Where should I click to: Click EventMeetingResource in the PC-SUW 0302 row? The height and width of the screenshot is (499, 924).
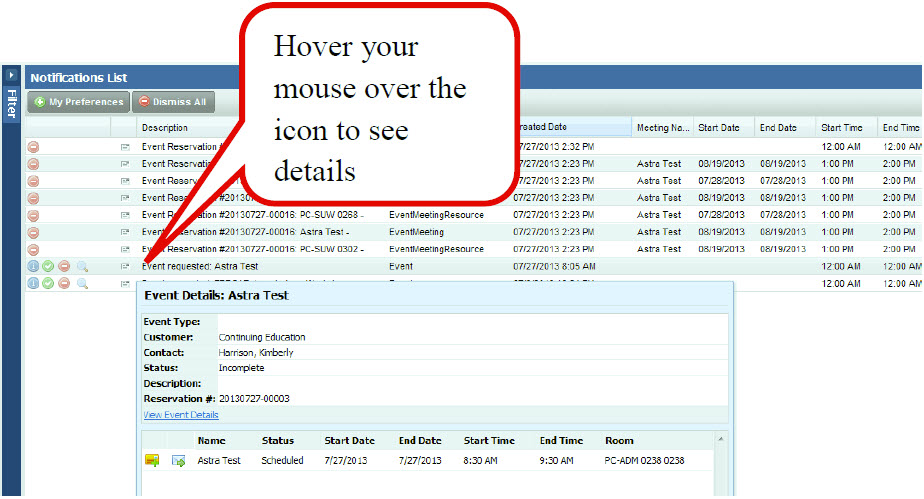(x=436, y=249)
